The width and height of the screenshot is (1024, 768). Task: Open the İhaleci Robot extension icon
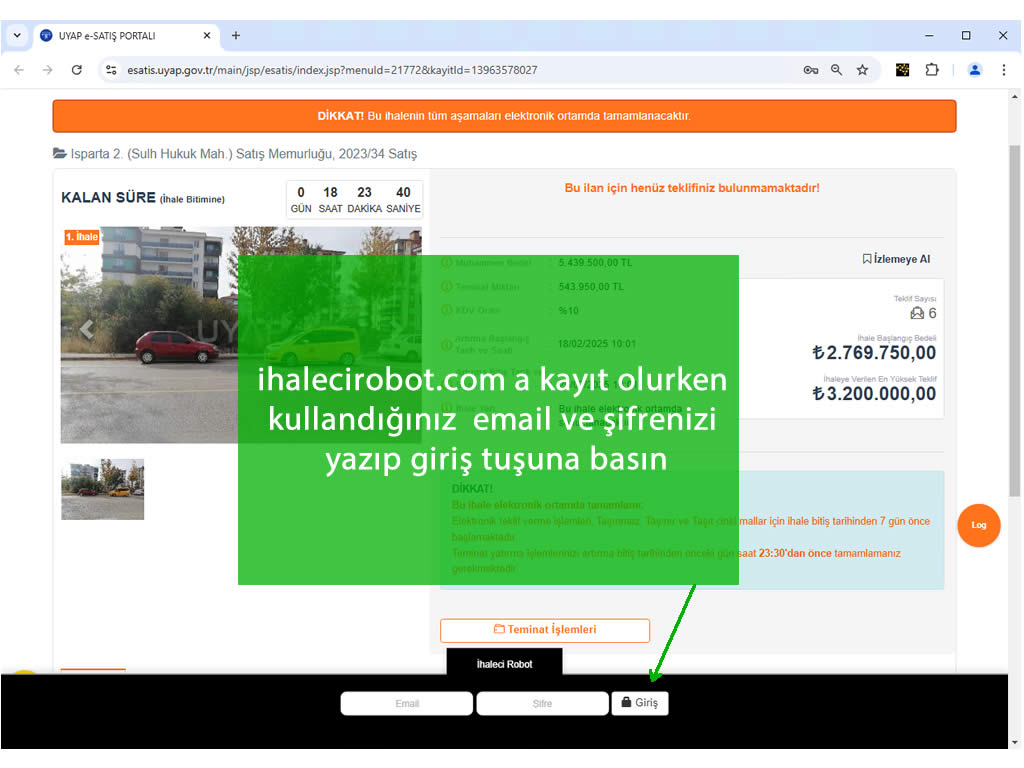pos(903,70)
